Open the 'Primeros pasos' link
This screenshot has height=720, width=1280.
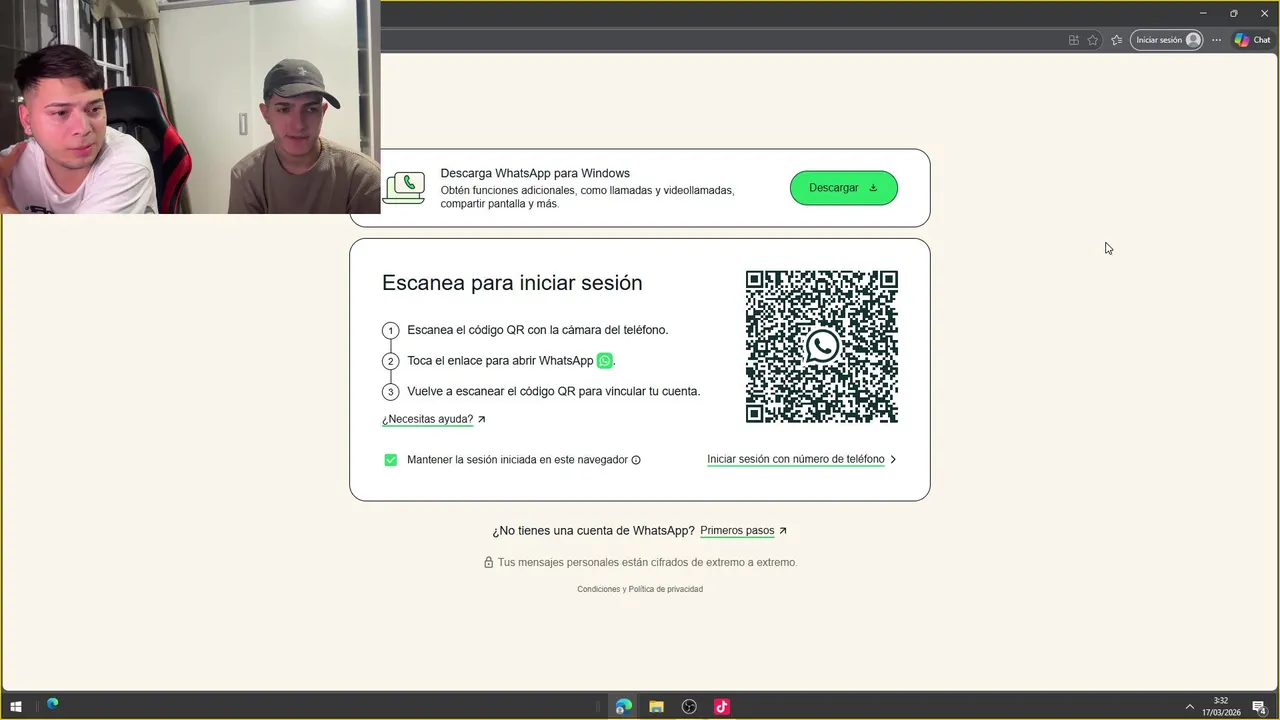743,531
